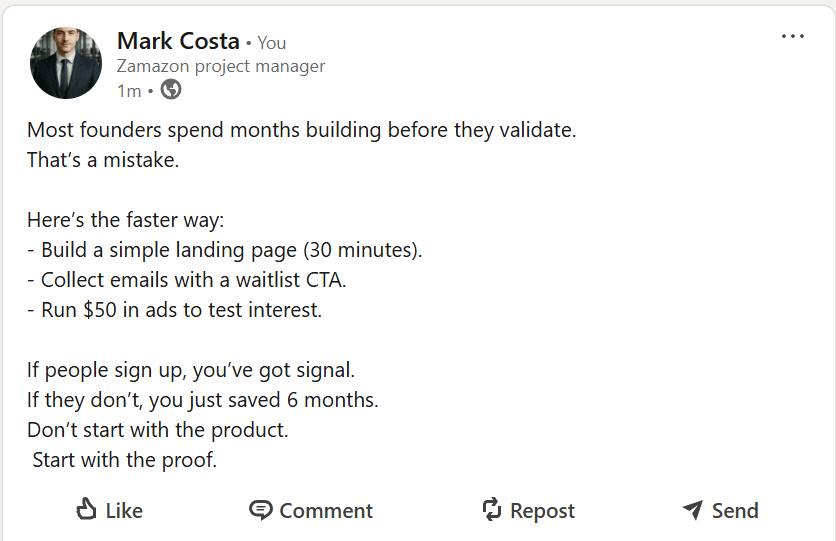The height and width of the screenshot is (541, 836).
Task: Open the three-dot post options menu
Action: 792,37
